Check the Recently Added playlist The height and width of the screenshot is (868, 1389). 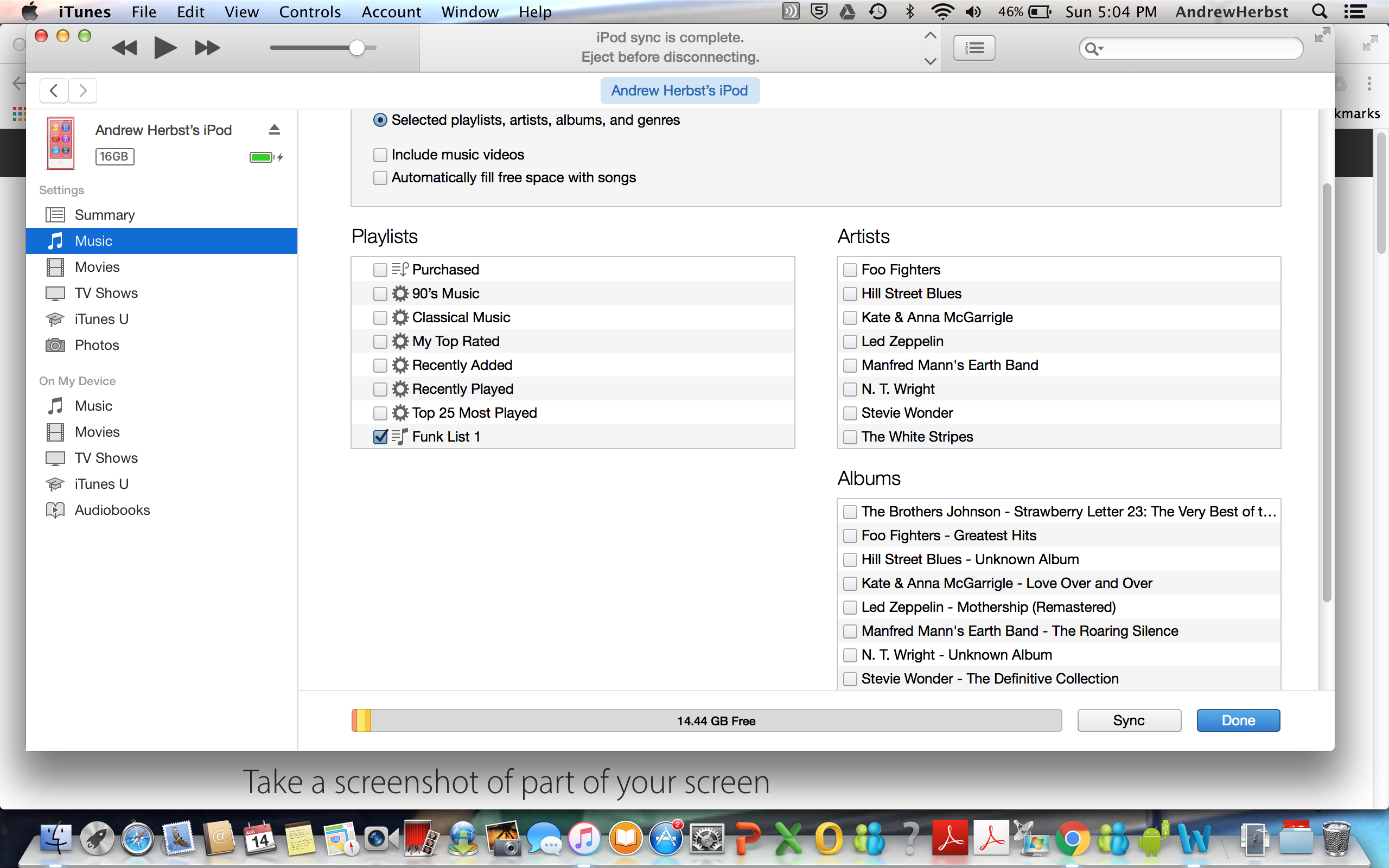(380, 365)
